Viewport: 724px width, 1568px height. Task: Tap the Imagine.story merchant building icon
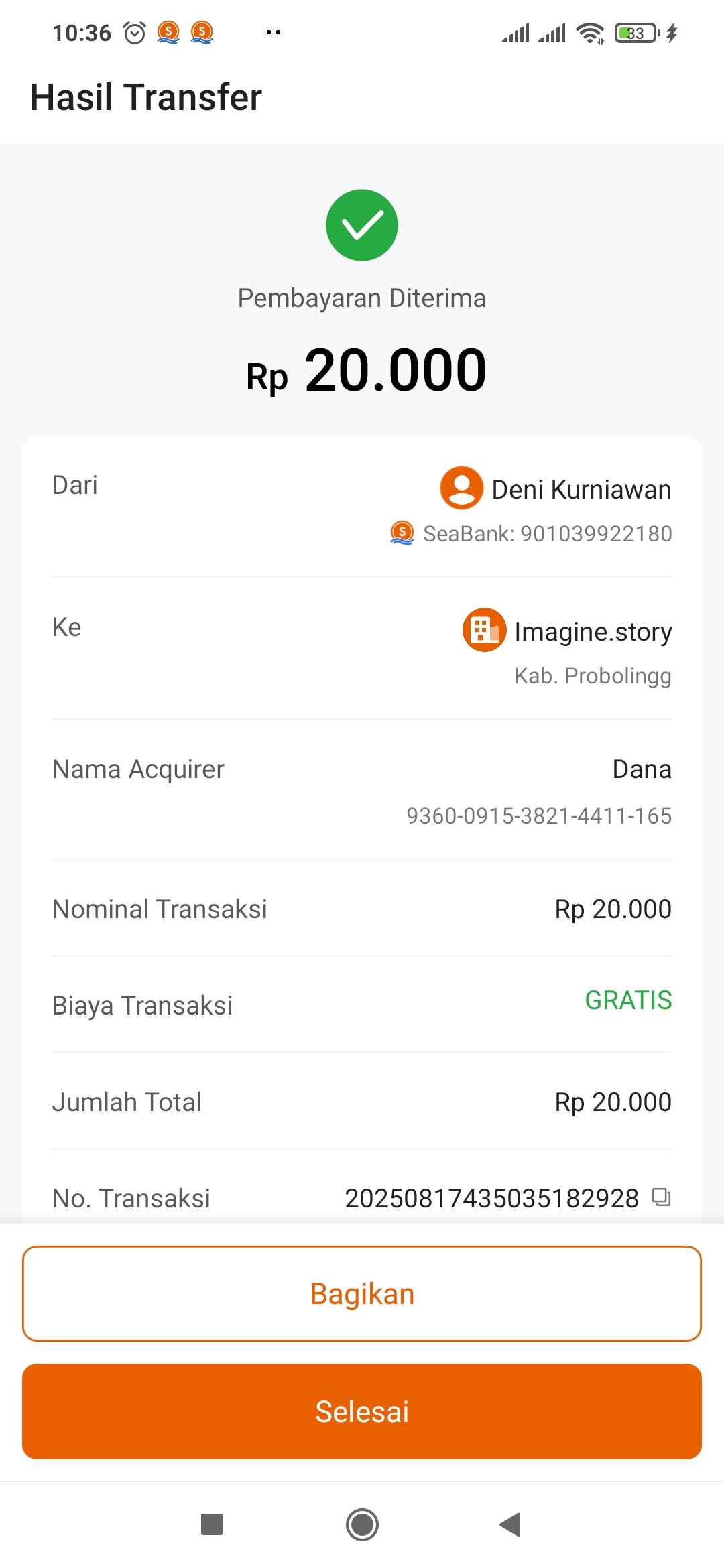pyautogui.click(x=484, y=630)
